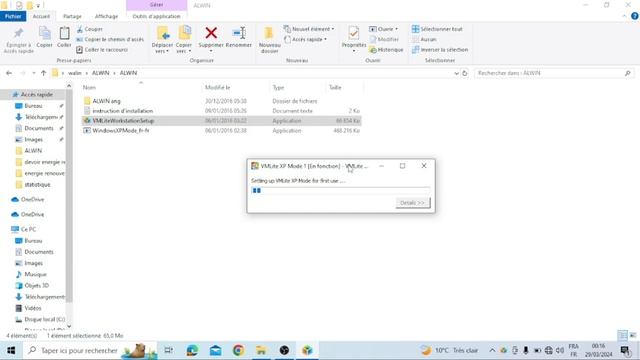Click the back navigation arrow
The width and height of the screenshot is (640, 360).
(x=9, y=73)
